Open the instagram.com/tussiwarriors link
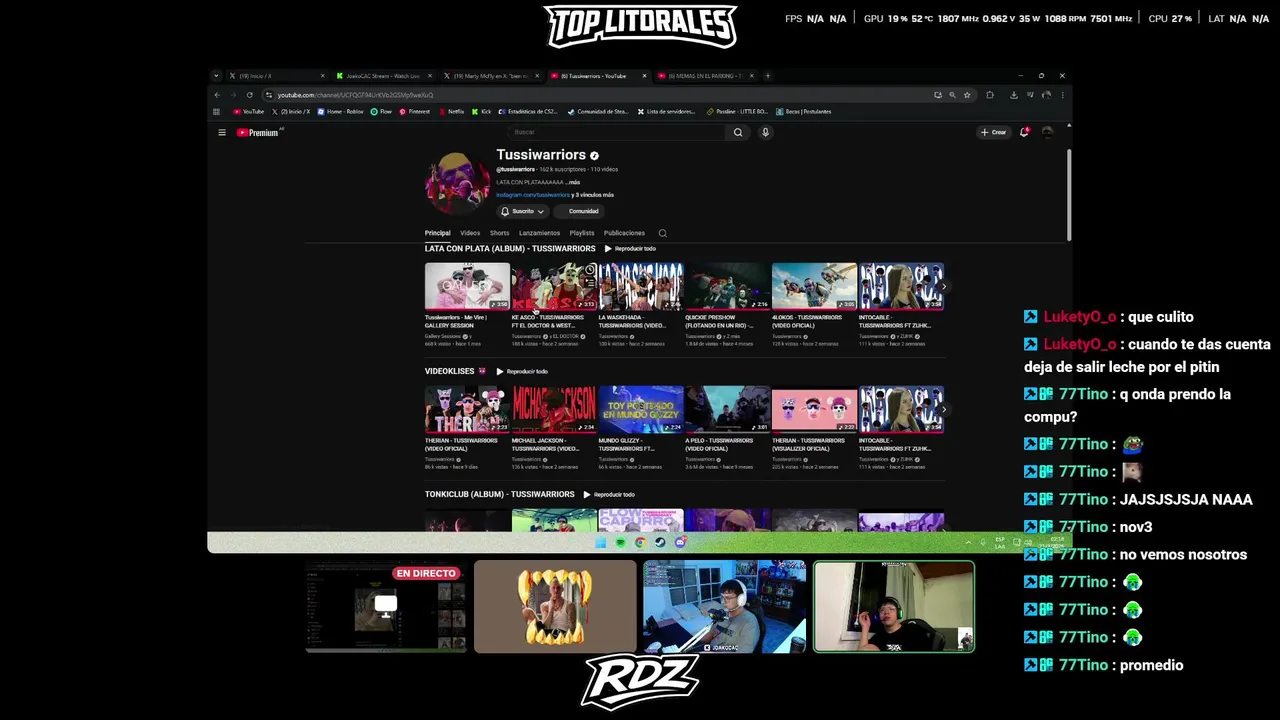Screen dimensions: 1280x720 tap(533, 195)
